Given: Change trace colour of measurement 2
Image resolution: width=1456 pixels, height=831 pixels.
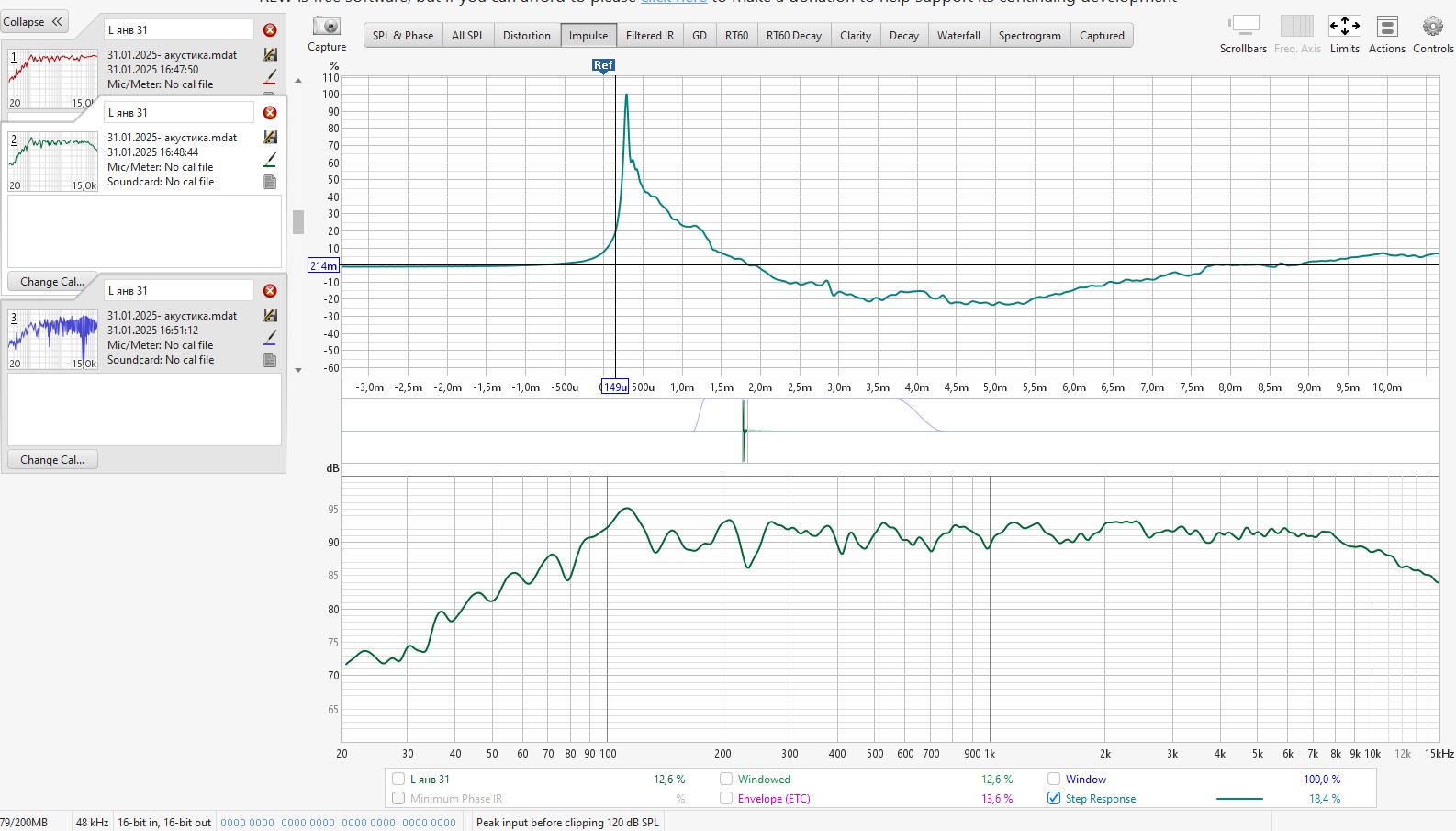Looking at the screenshot, I should (x=270, y=160).
